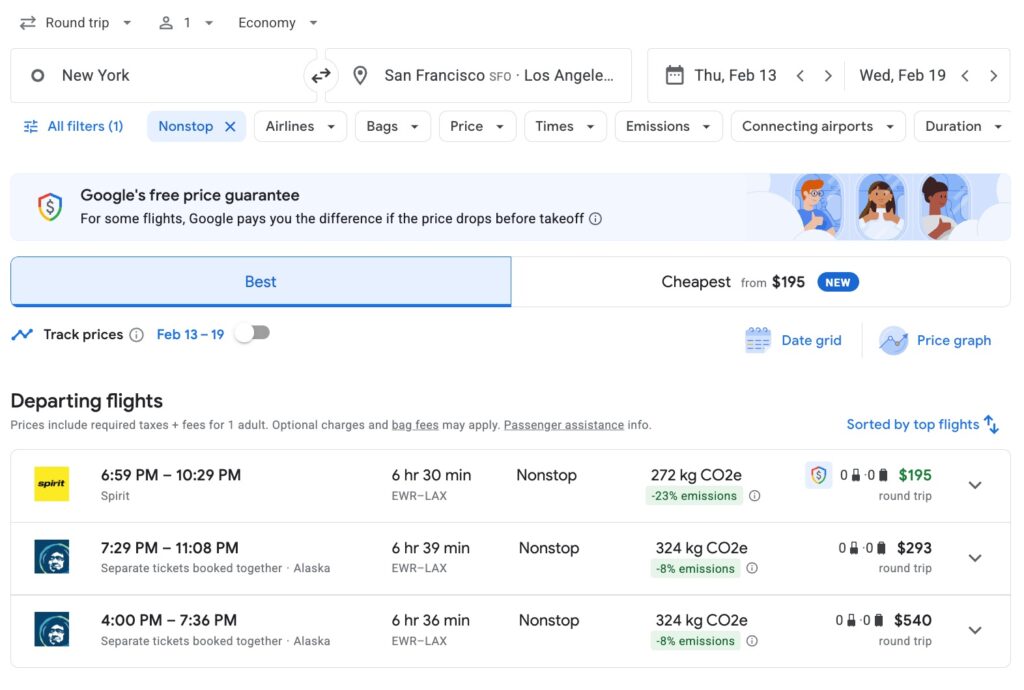The height and width of the screenshot is (690, 1024).
Task: Click the Track prices chart icon
Action: tap(22, 334)
